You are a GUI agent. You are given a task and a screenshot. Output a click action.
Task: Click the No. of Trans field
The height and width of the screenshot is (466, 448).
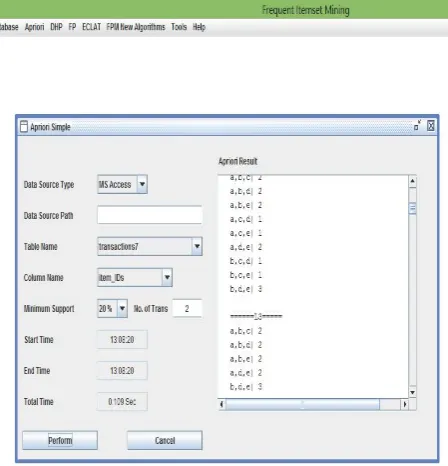coord(187,308)
